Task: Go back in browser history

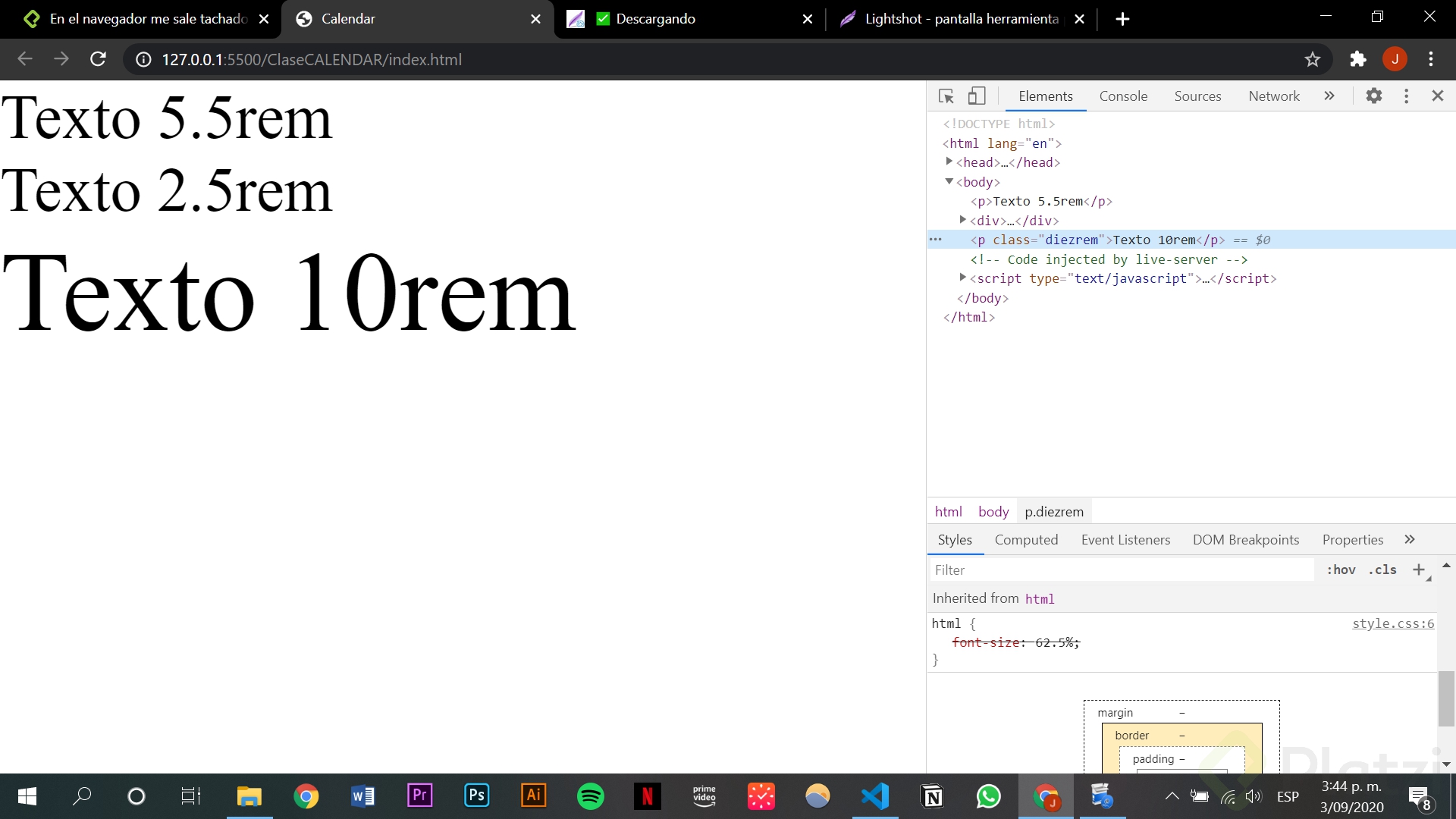Action: click(x=24, y=59)
